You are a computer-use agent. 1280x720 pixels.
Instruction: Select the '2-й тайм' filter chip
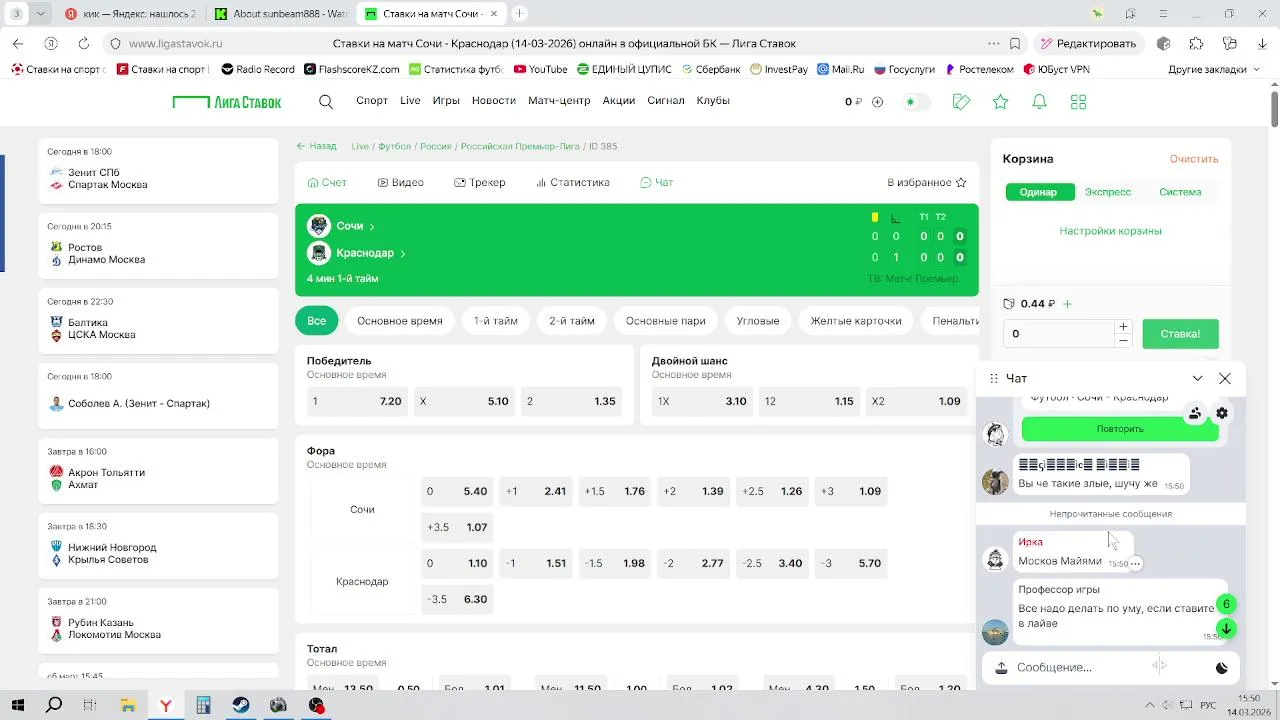click(571, 321)
